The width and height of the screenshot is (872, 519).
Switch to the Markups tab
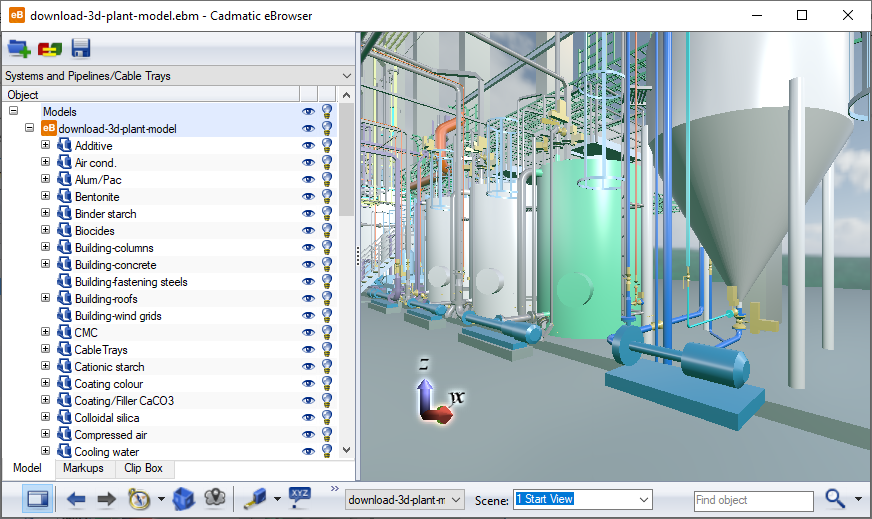point(83,468)
